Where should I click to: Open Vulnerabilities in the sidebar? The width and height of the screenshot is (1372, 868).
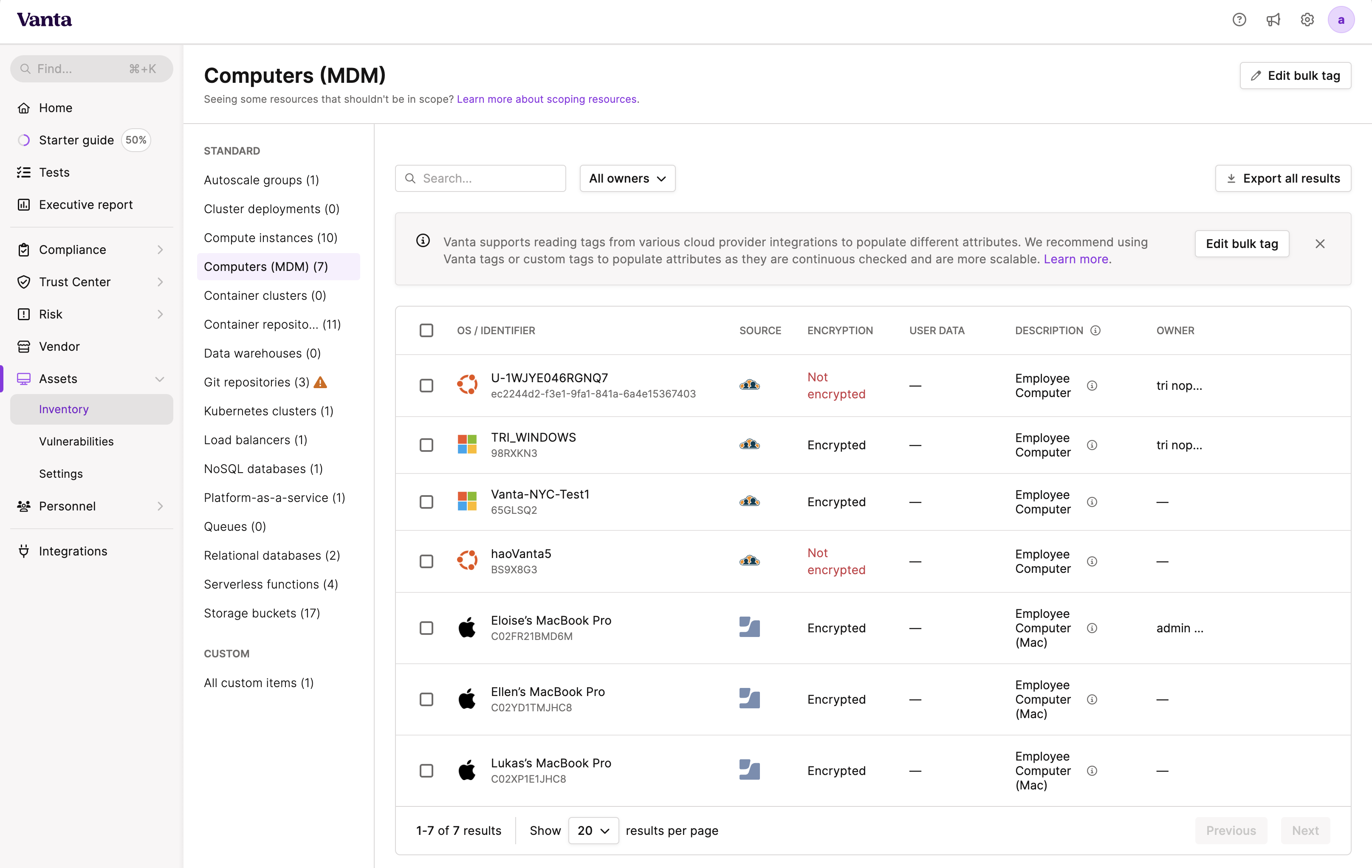tap(76, 441)
